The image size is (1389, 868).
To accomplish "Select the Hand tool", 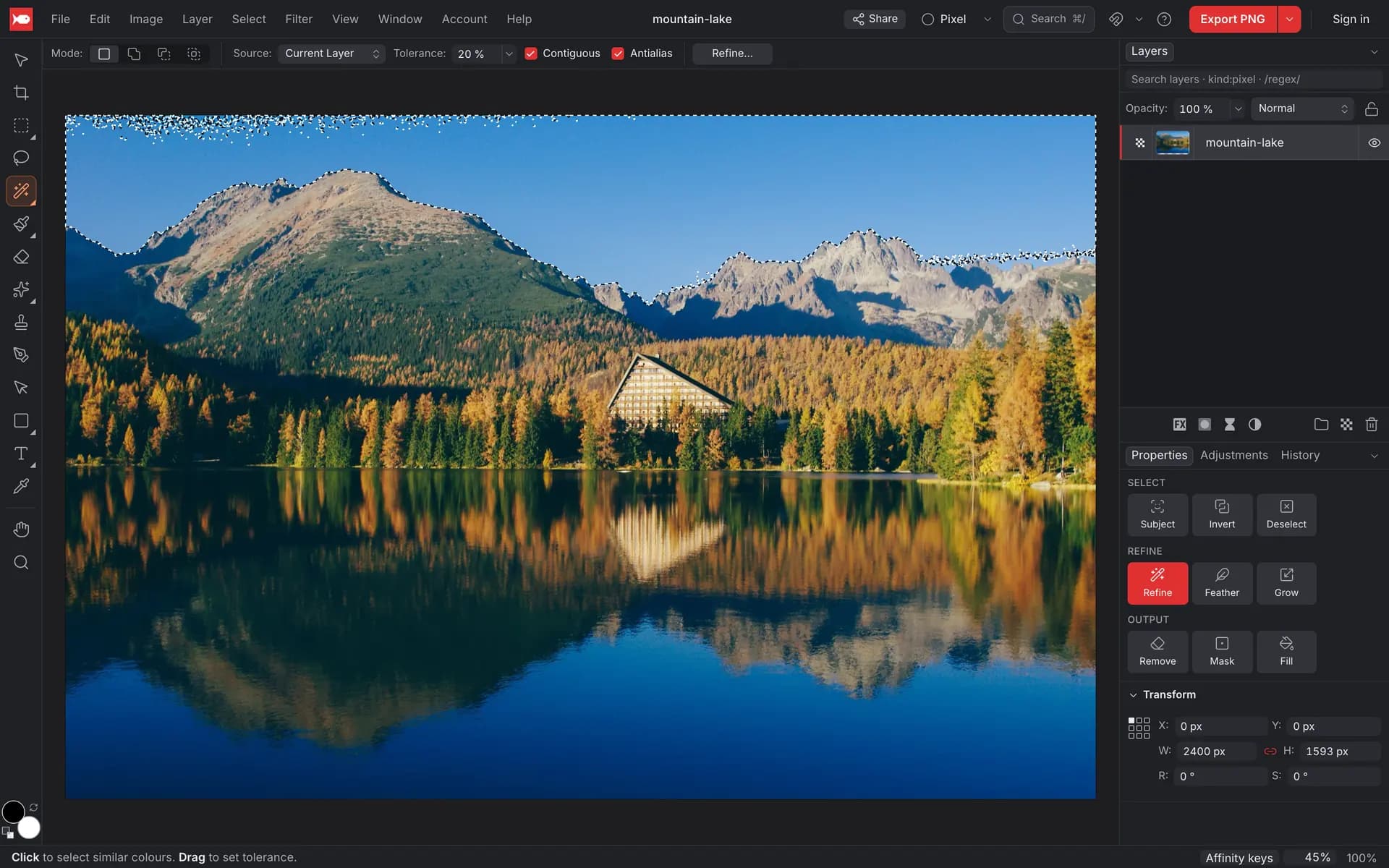I will [x=21, y=529].
